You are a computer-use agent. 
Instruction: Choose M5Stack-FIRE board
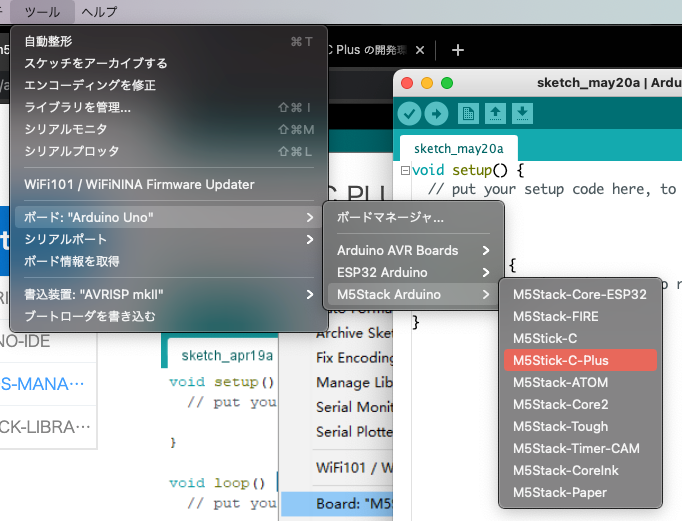[x=580, y=316]
